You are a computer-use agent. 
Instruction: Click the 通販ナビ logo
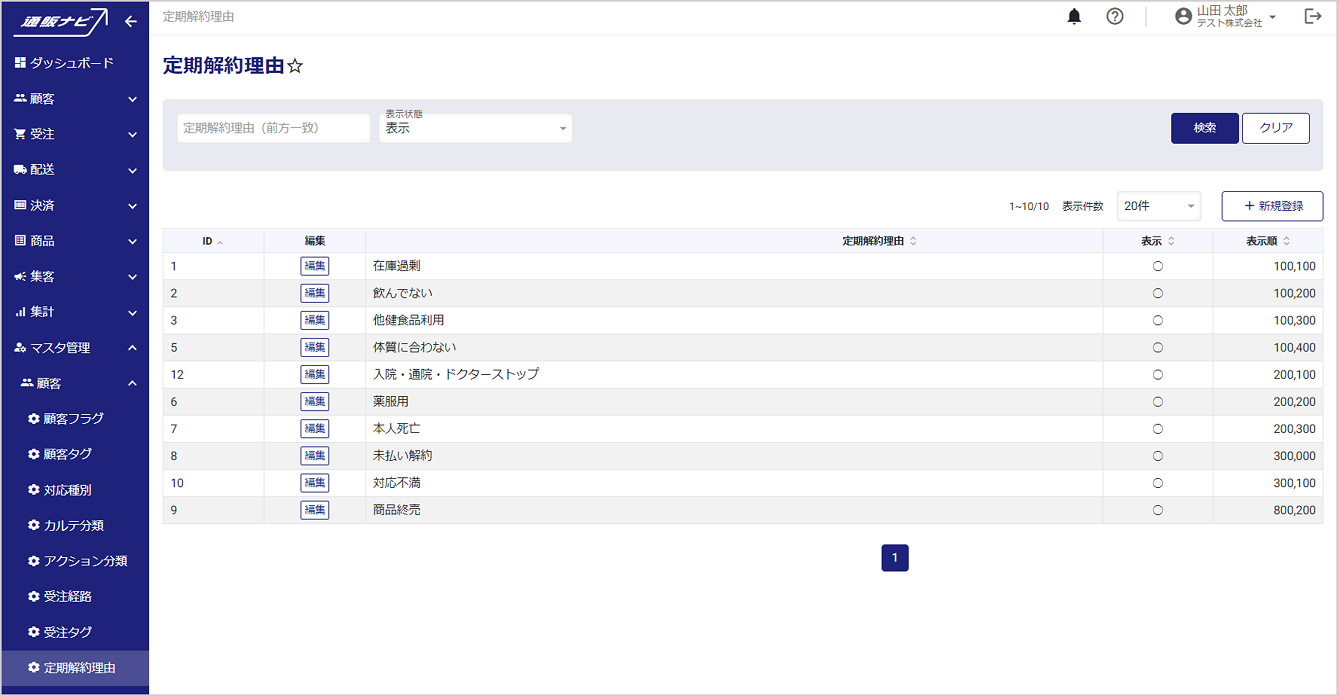[63, 21]
